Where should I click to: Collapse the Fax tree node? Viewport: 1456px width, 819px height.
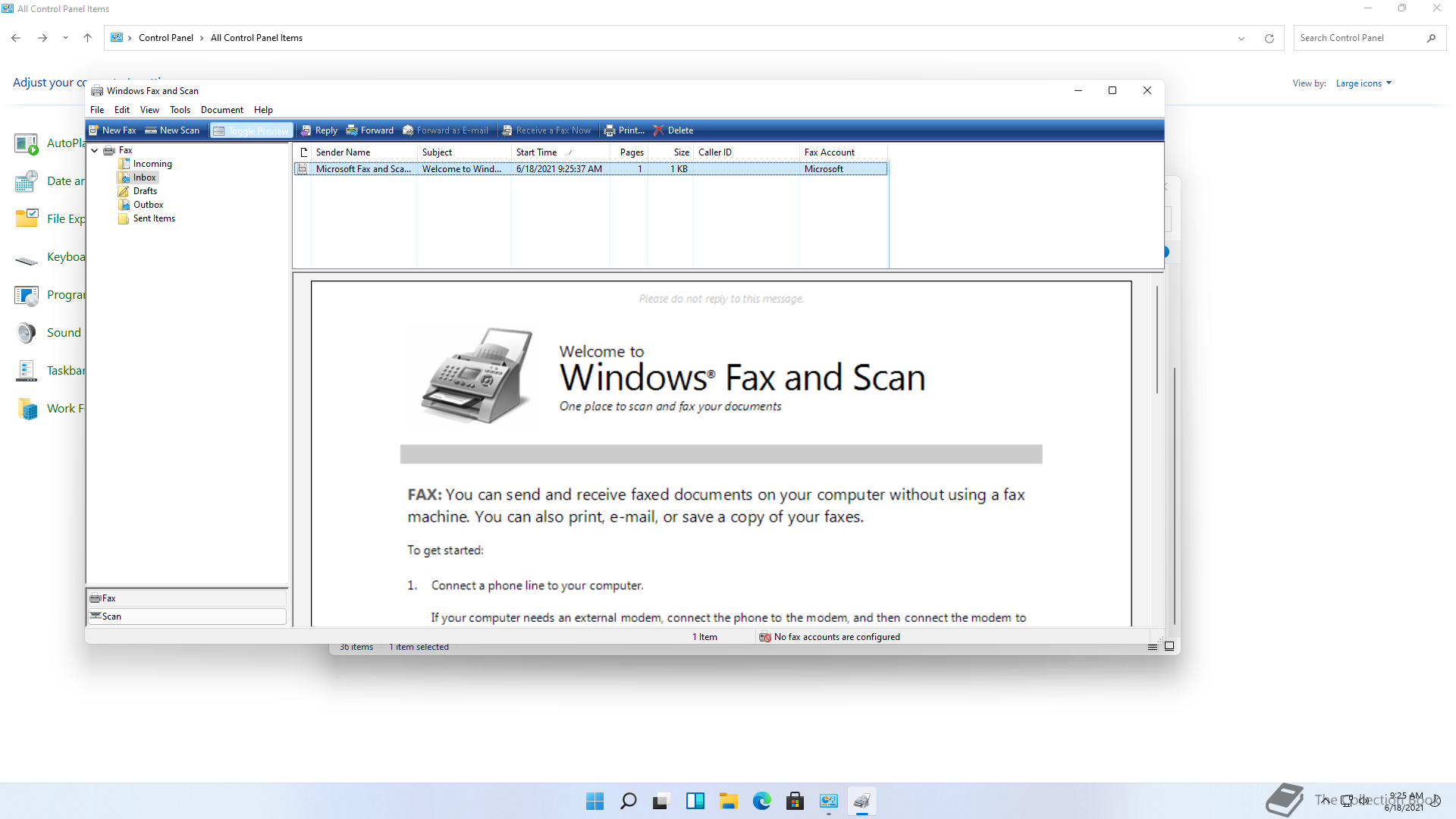point(95,150)
